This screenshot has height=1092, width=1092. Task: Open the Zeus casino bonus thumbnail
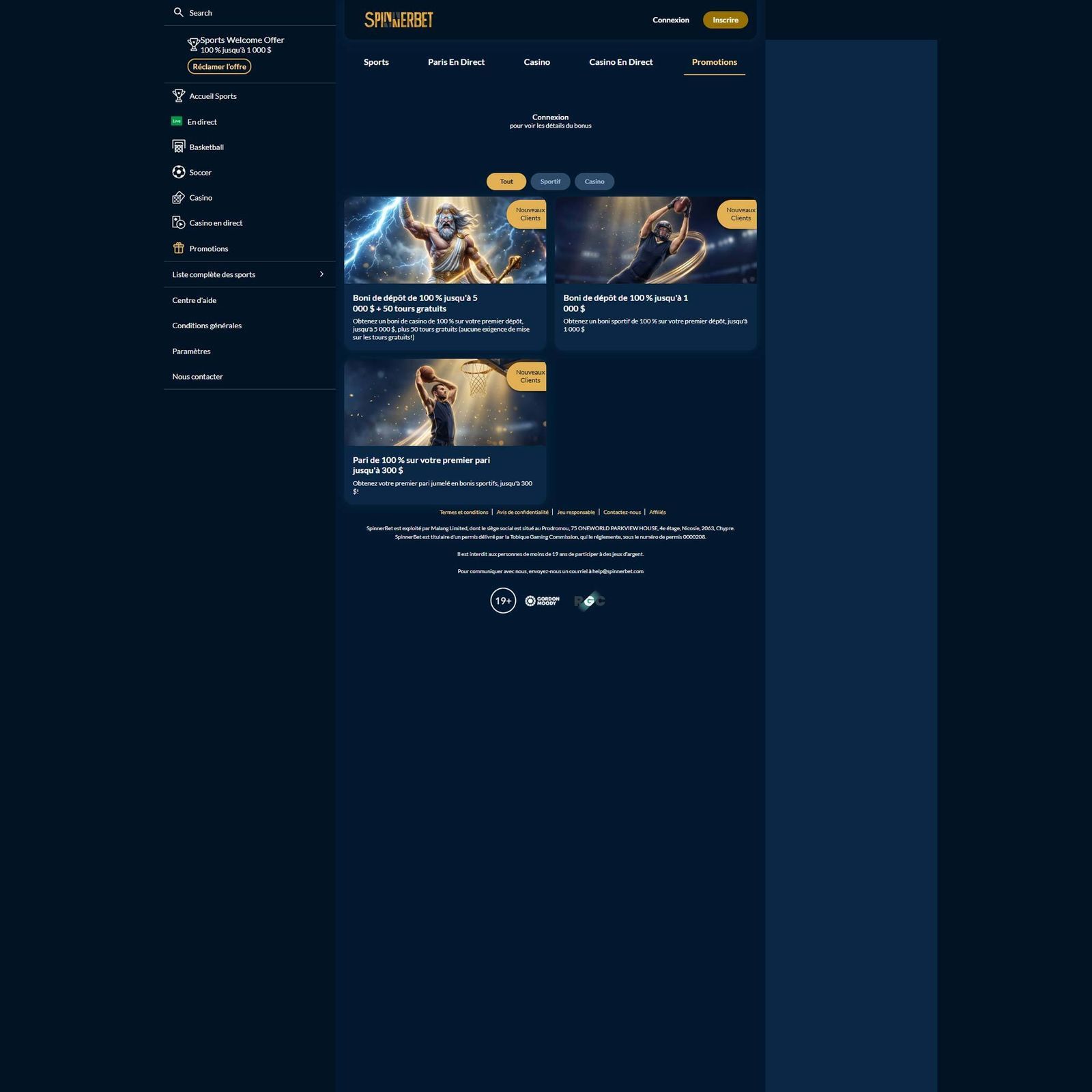click(445, 240)
